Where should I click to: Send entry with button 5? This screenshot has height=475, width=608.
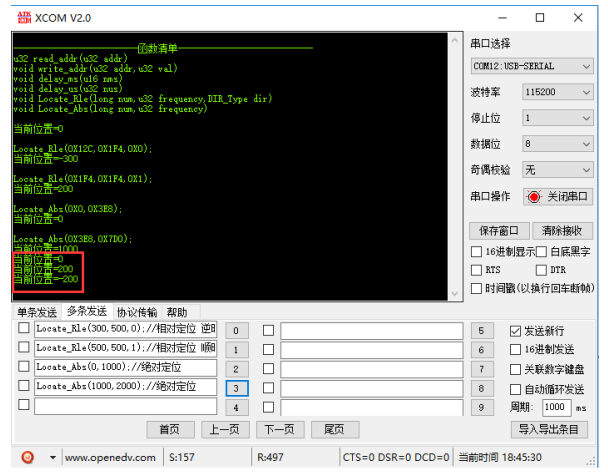click(x=482, y=331)
